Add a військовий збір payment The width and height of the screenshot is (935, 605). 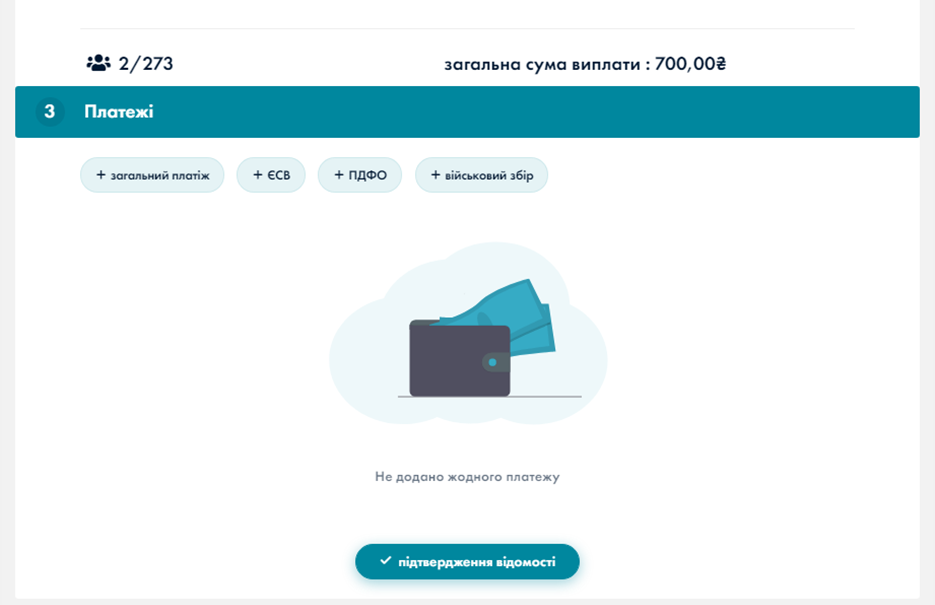click(482, 175)
